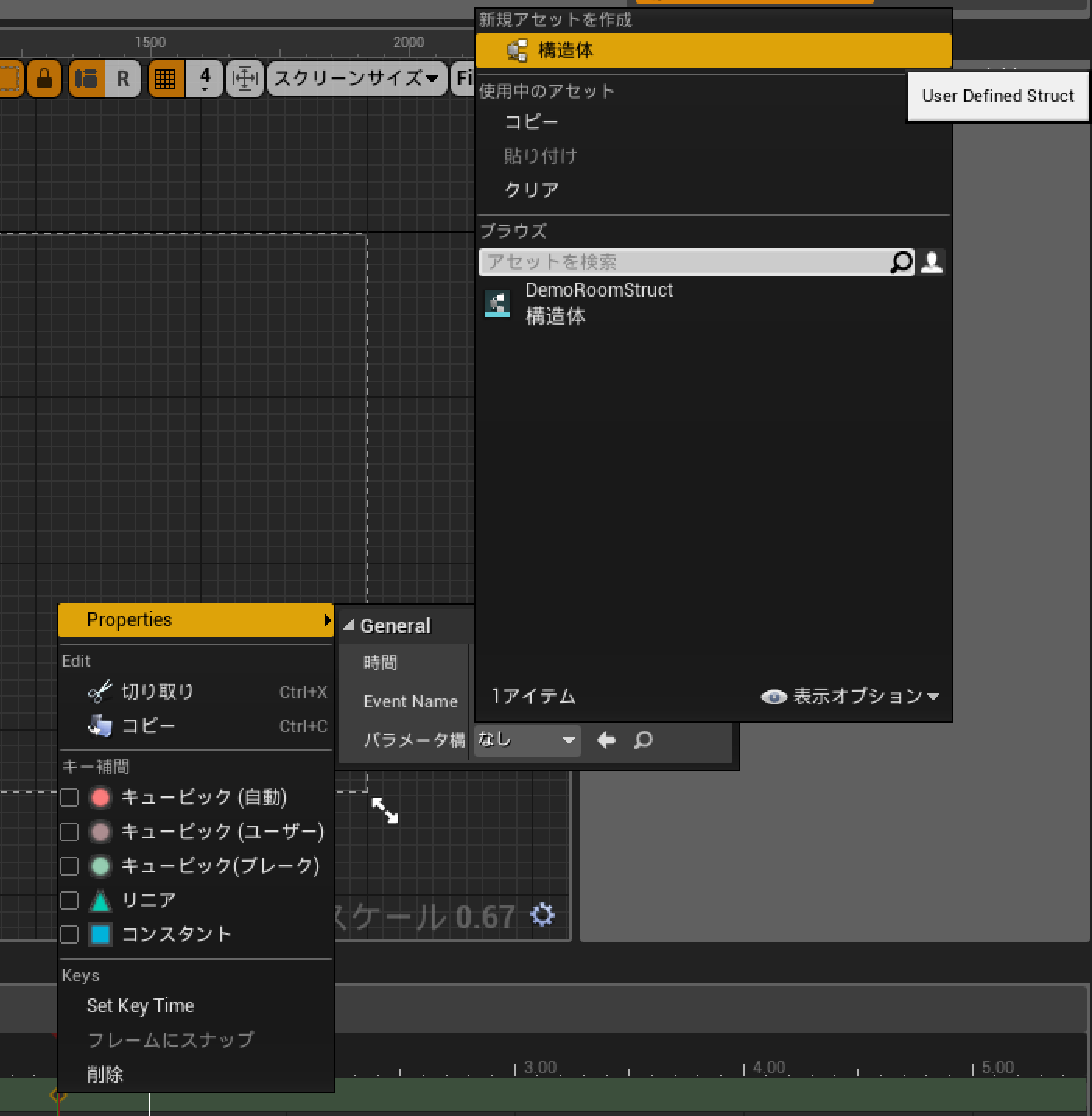The image size is (1092, 1116).
Task: Check the キュービック (自動) checkbox
Action: pyautogui.click(x=69, y=798)
